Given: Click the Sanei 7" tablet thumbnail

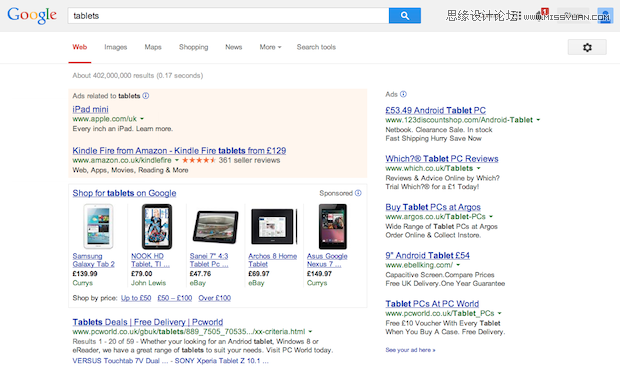Looking at the screenshot, I should 215,227.
